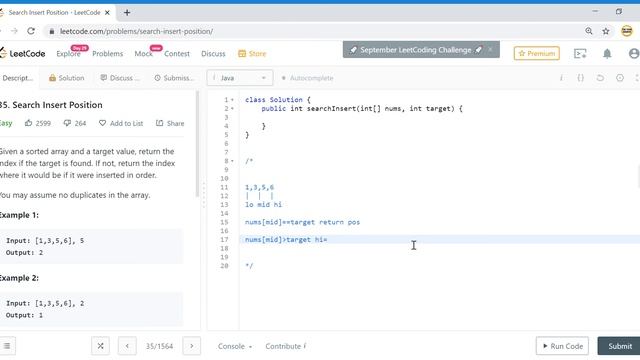Collapse comment fold arrow on line 8

(232, 161)
